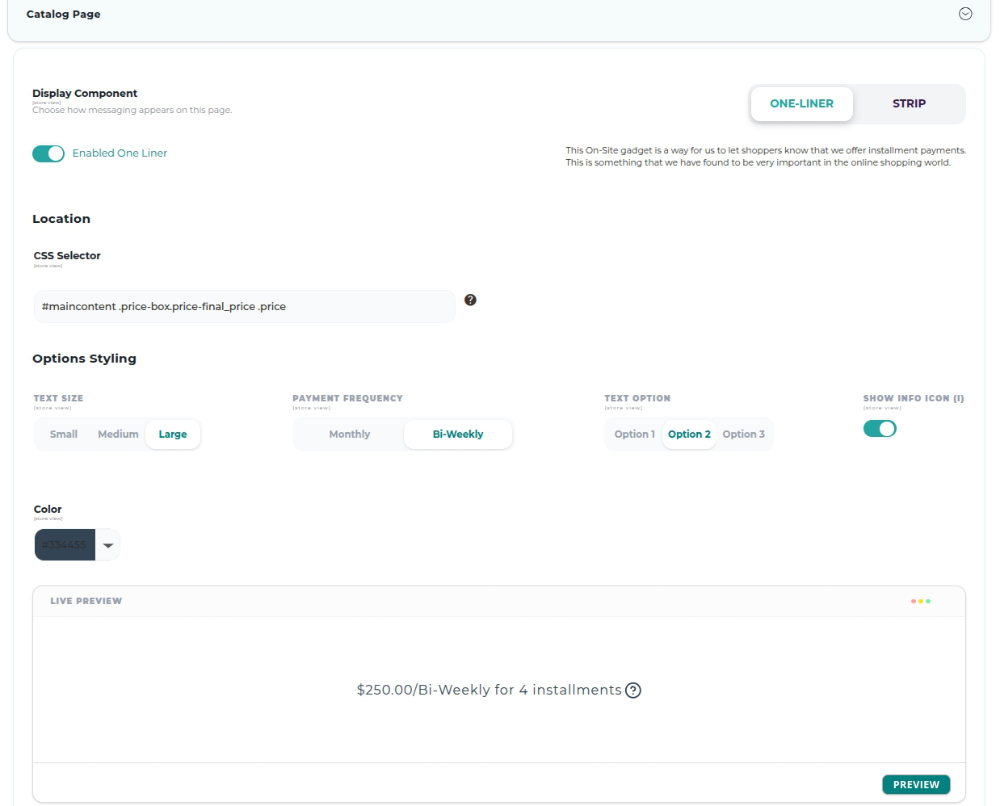Choose Bi-Weekly payment frequency

[458, 434]
